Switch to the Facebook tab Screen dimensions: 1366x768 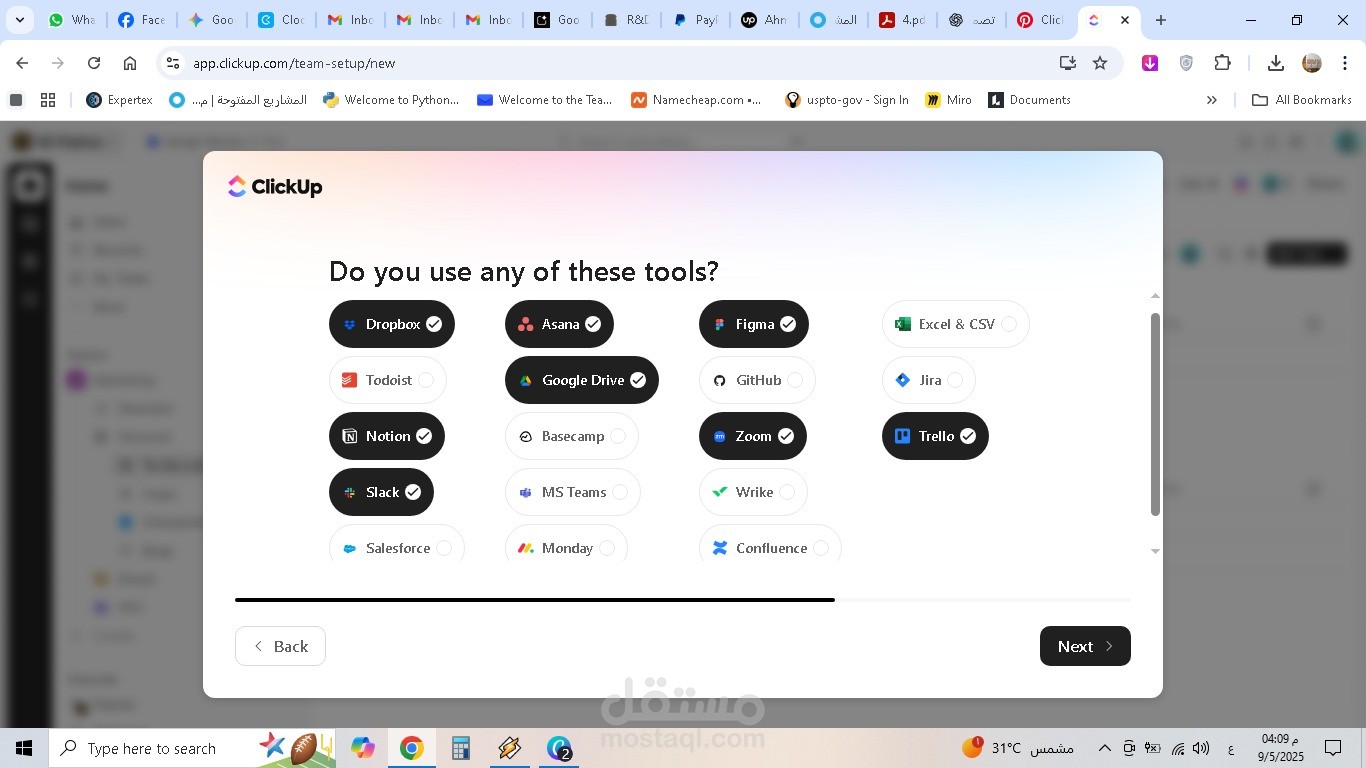click(x=142, y=20)
